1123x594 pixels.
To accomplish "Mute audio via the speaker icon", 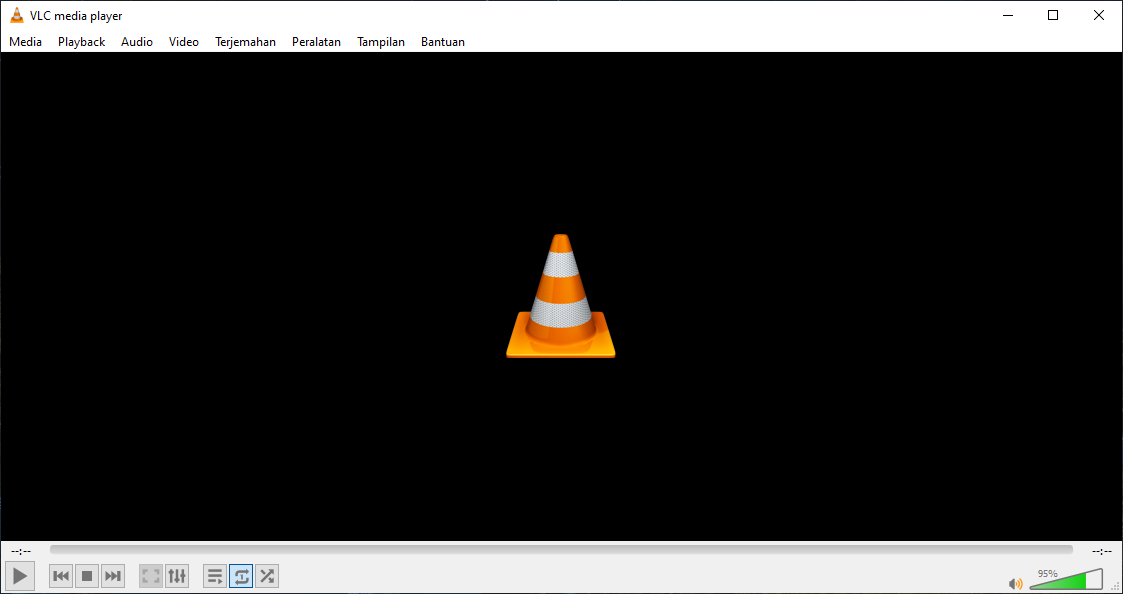I will tap(1015, 582).
